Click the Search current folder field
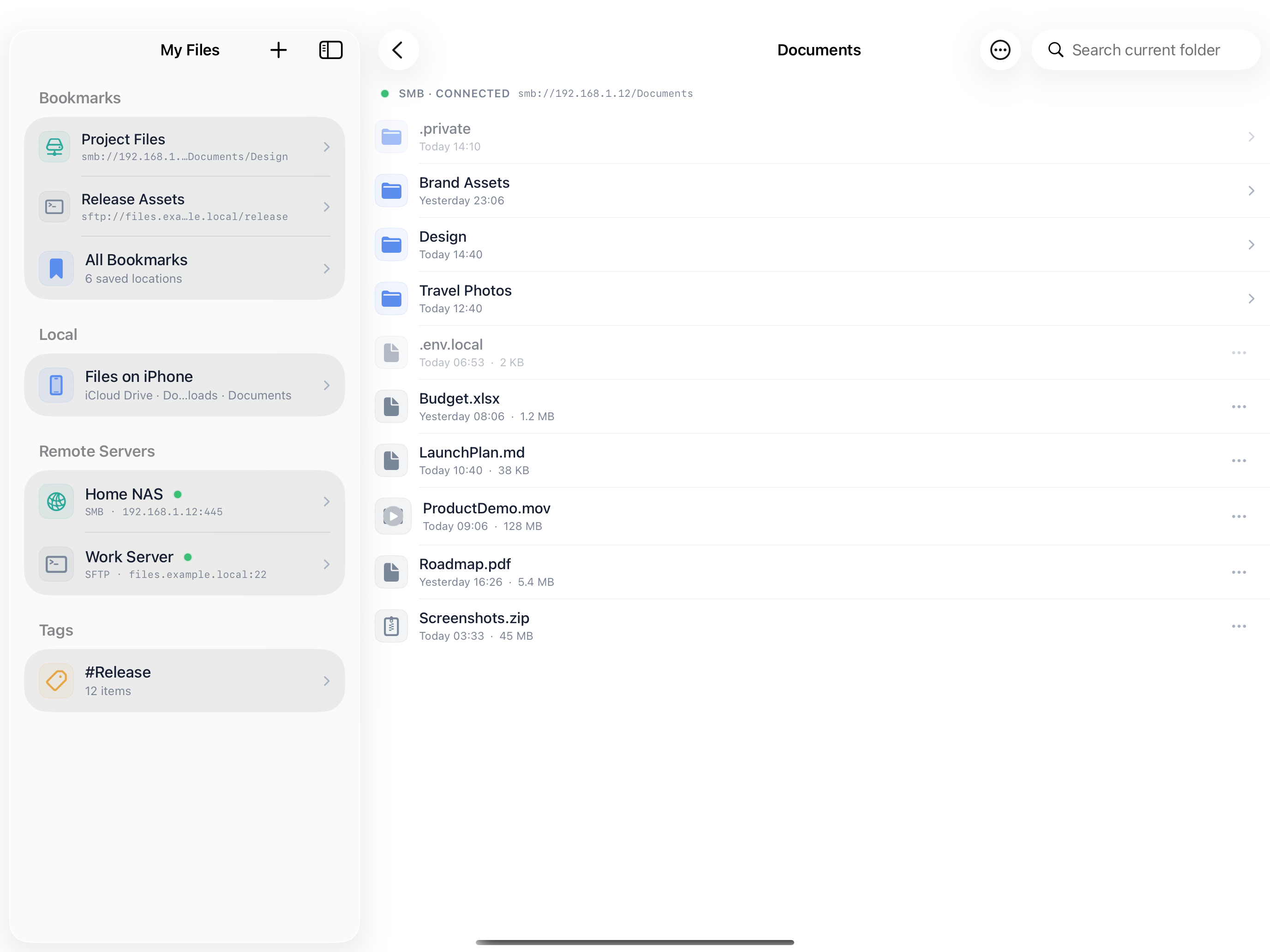Viewport: 1270px width, 952px height. pyautogui.click(x=1146, y=50)
